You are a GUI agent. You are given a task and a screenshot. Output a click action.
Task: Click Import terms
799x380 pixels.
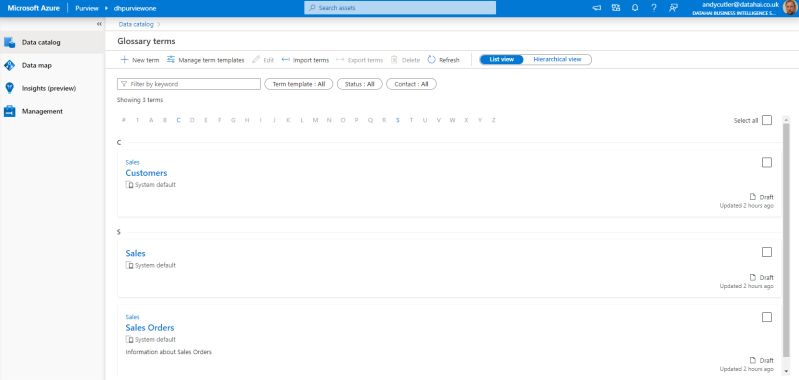[x=305, y=60]
